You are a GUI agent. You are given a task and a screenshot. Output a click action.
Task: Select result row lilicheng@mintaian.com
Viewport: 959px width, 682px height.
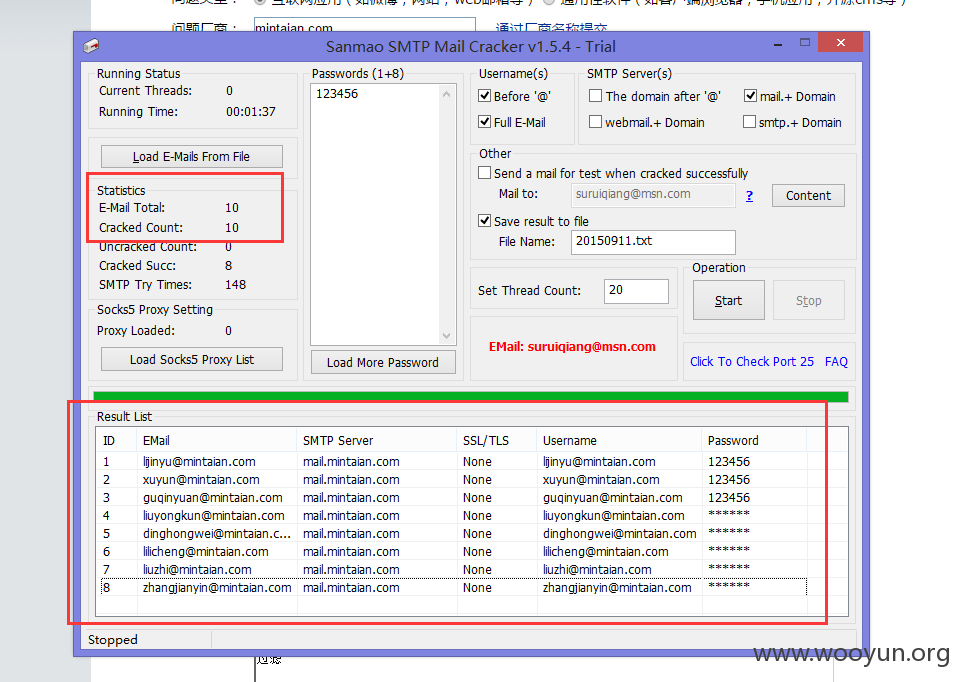coord(452,551)
